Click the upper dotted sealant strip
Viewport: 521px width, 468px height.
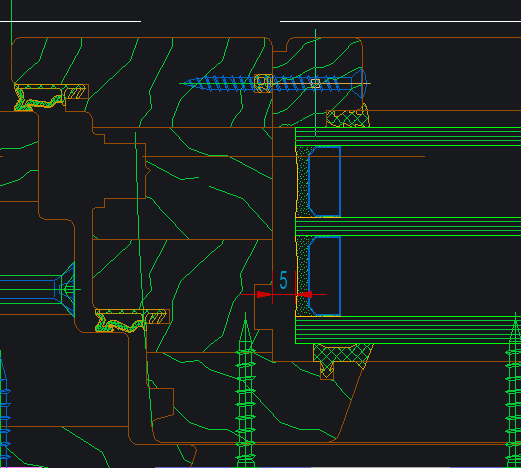302,181
